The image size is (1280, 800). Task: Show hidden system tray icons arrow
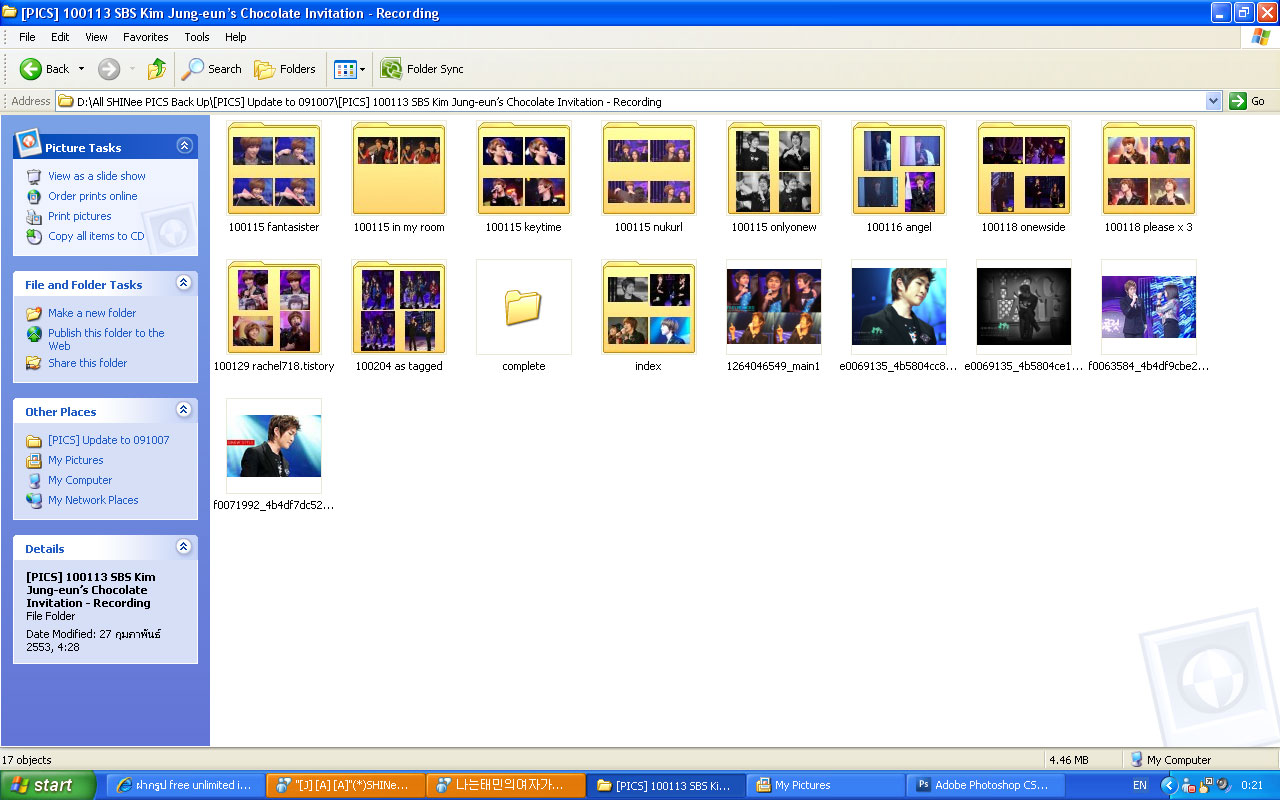point(1169,785)
